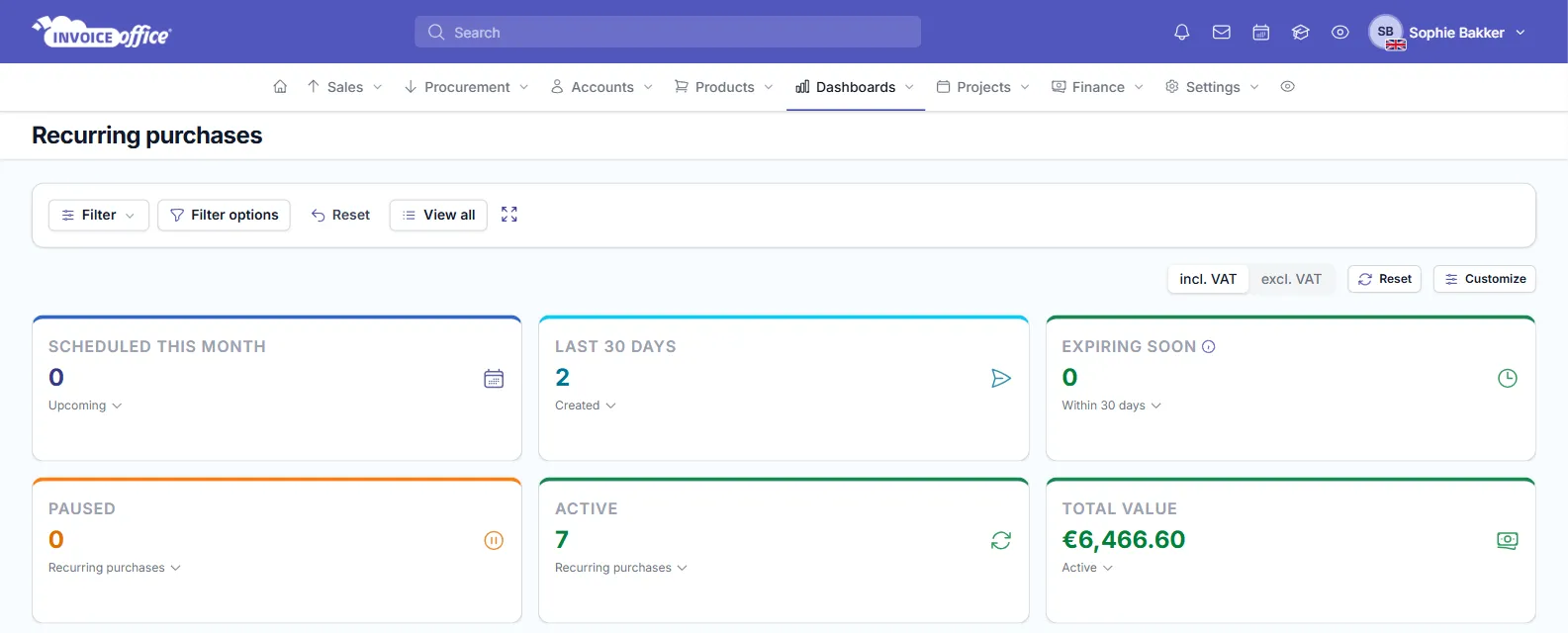Expand the Filter dropdown
Viewport: 1568px width, 633px height.
(99, 215)
